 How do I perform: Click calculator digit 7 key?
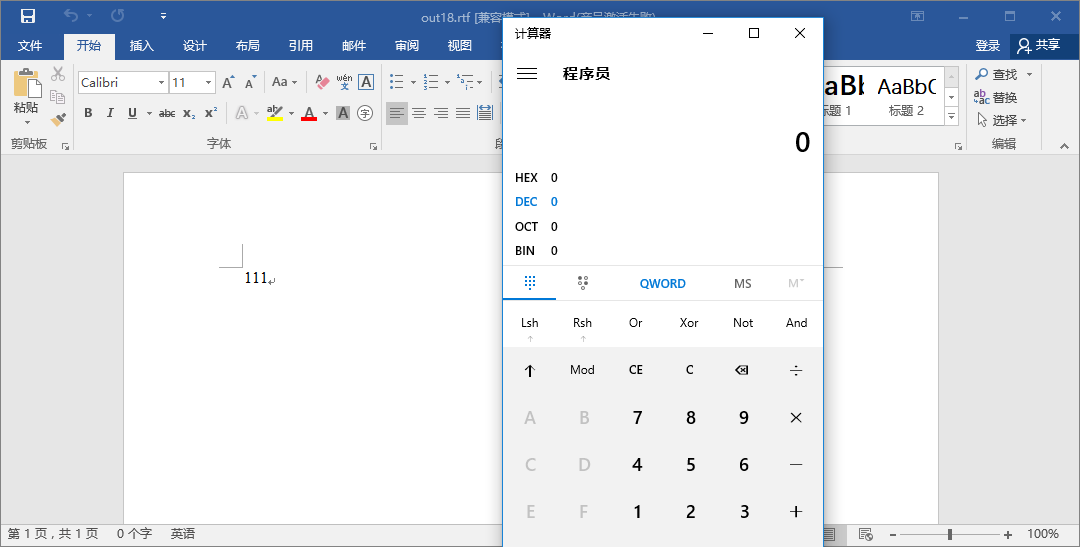coord(637,417)
